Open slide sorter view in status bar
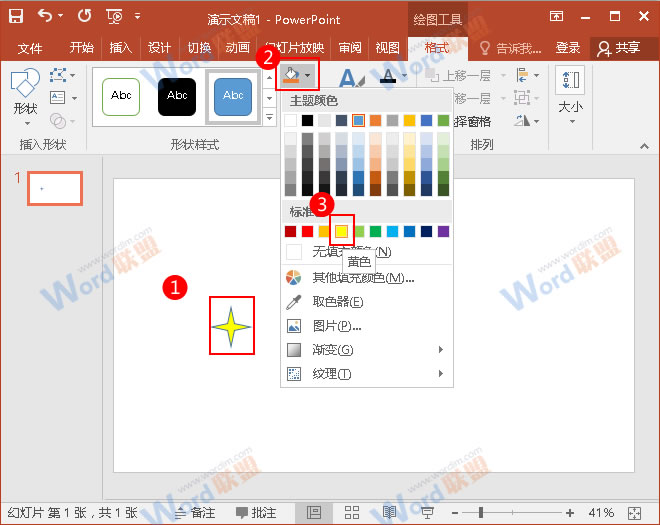The image size is (660, 525). tap(351, 512)
